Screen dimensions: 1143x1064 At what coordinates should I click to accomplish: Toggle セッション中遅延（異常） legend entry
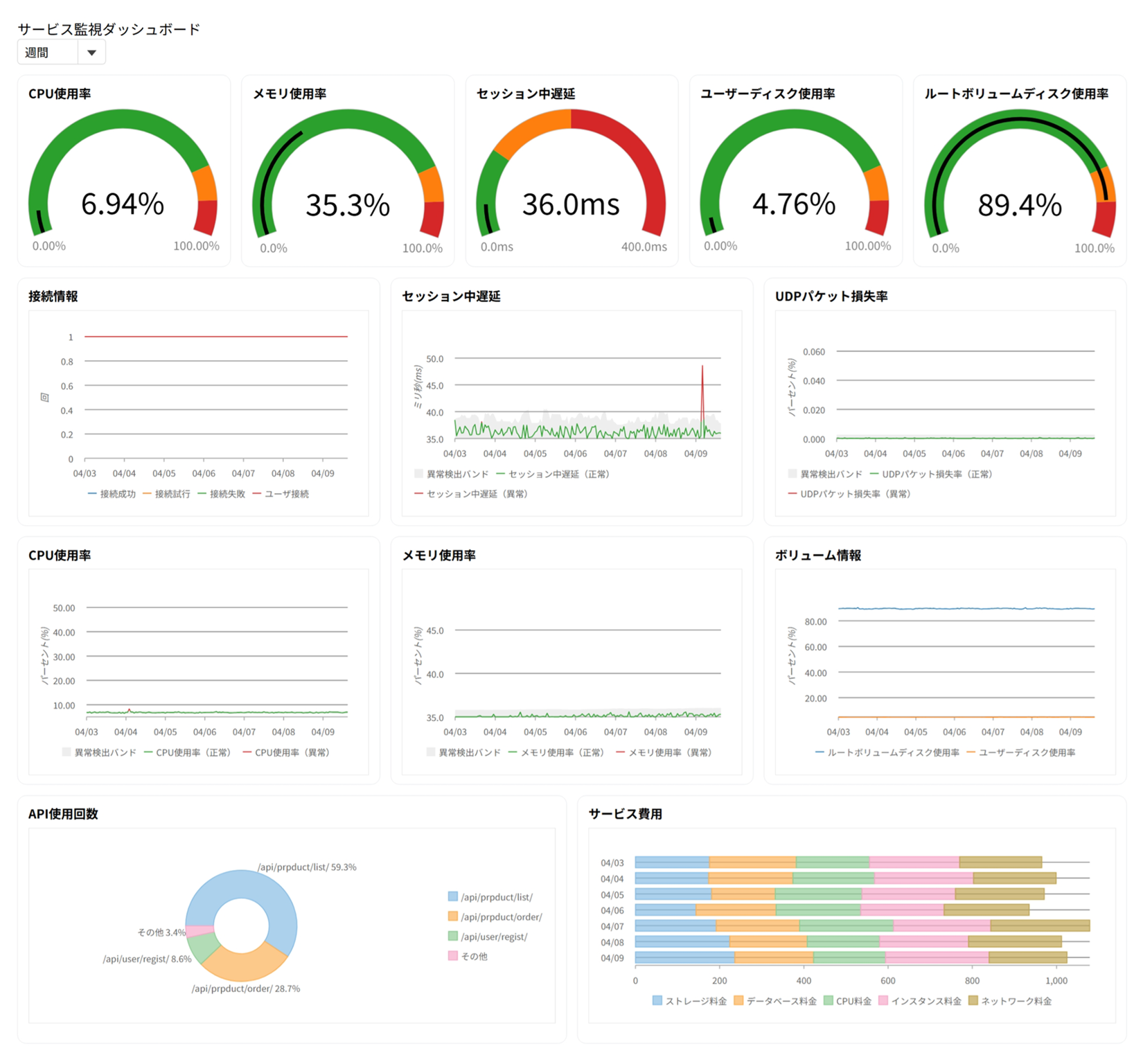[471, 494]
